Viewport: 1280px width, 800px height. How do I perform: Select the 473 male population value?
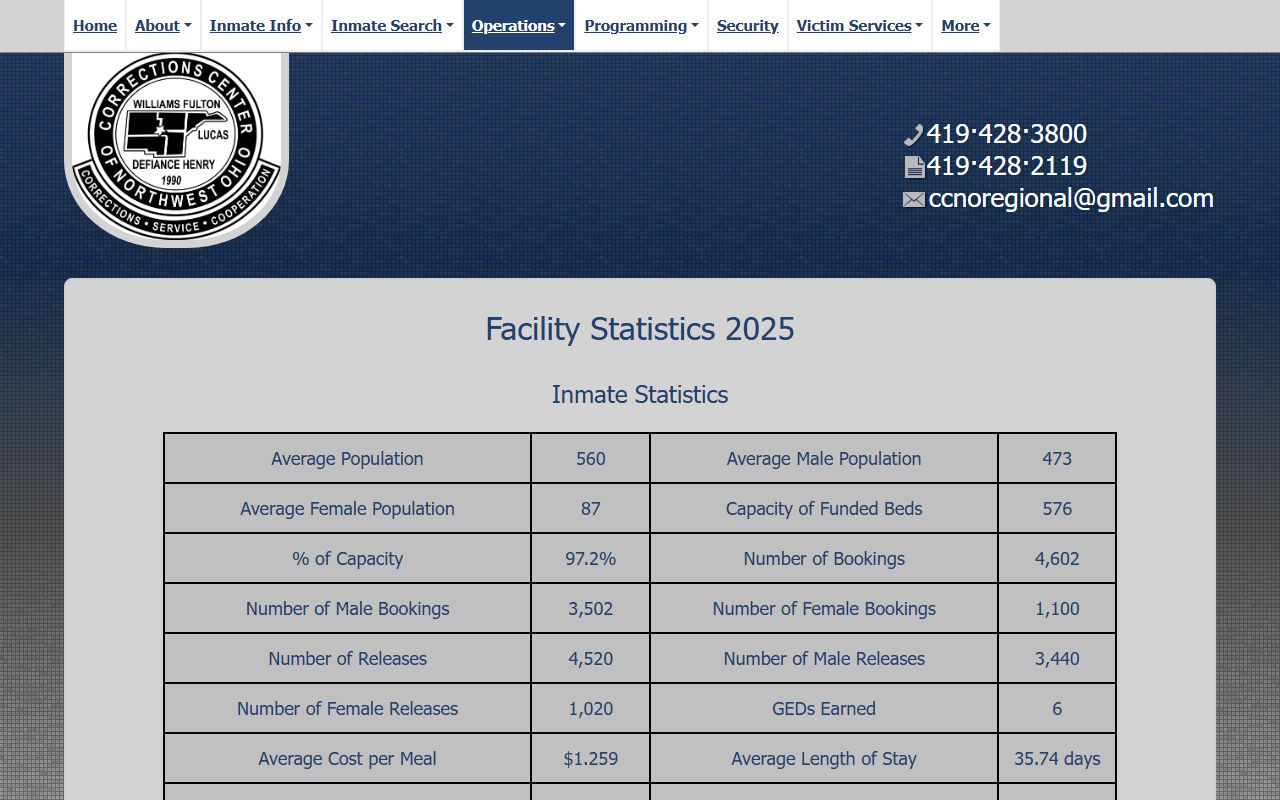1057,459
